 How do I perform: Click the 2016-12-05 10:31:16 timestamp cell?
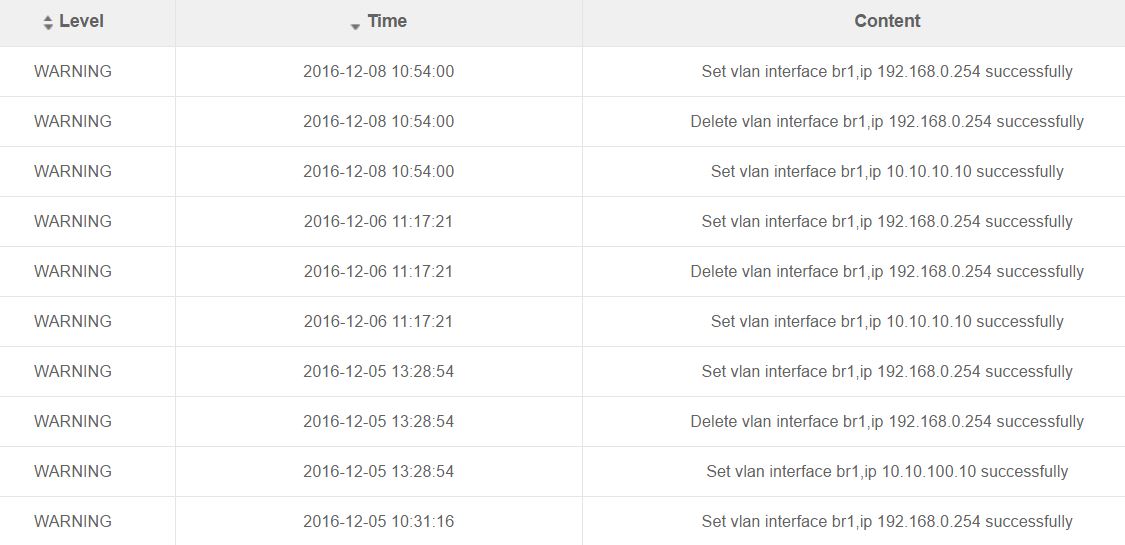[378, 522]
